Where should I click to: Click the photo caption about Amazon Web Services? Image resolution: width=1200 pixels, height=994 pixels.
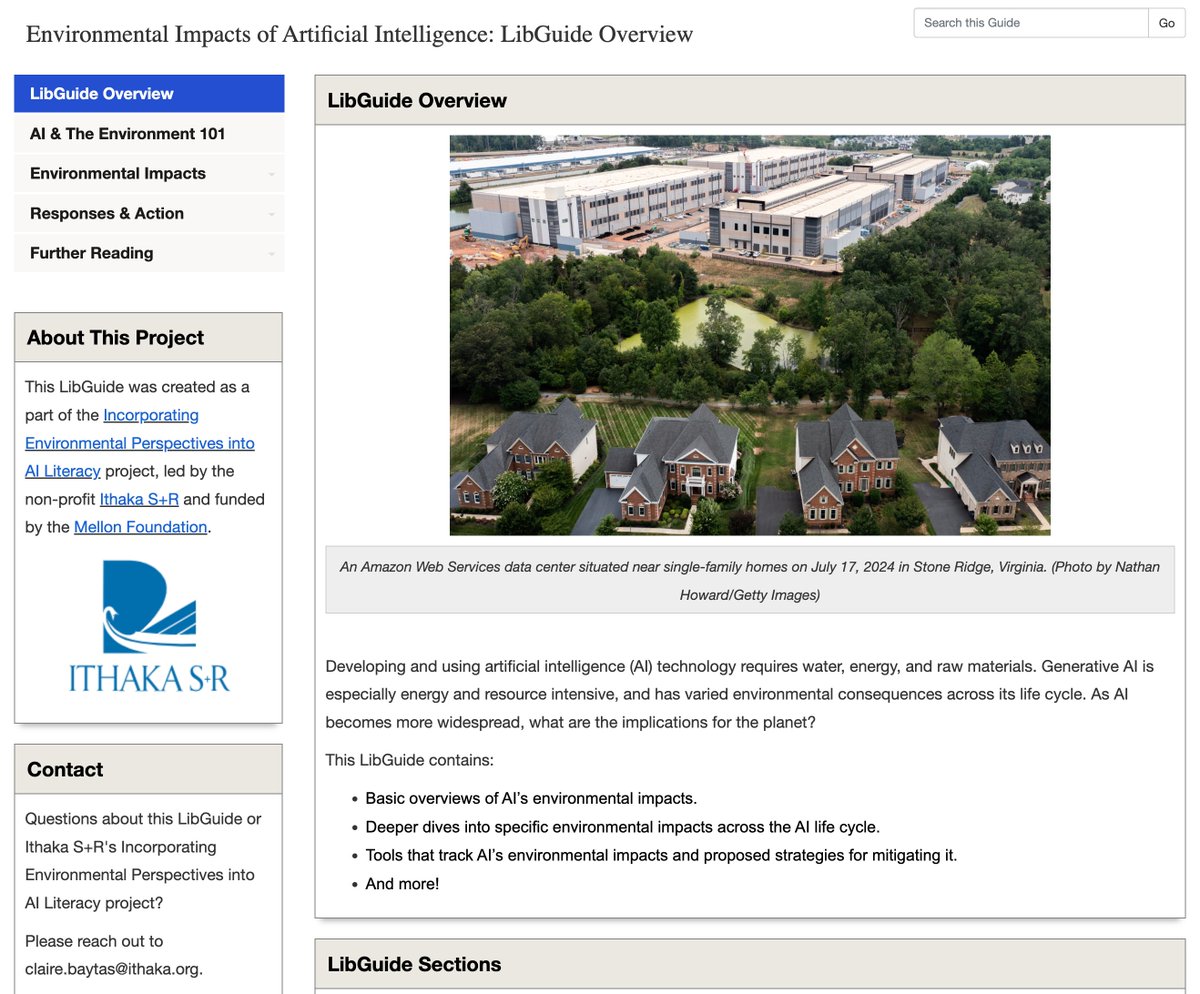(750, 580)
